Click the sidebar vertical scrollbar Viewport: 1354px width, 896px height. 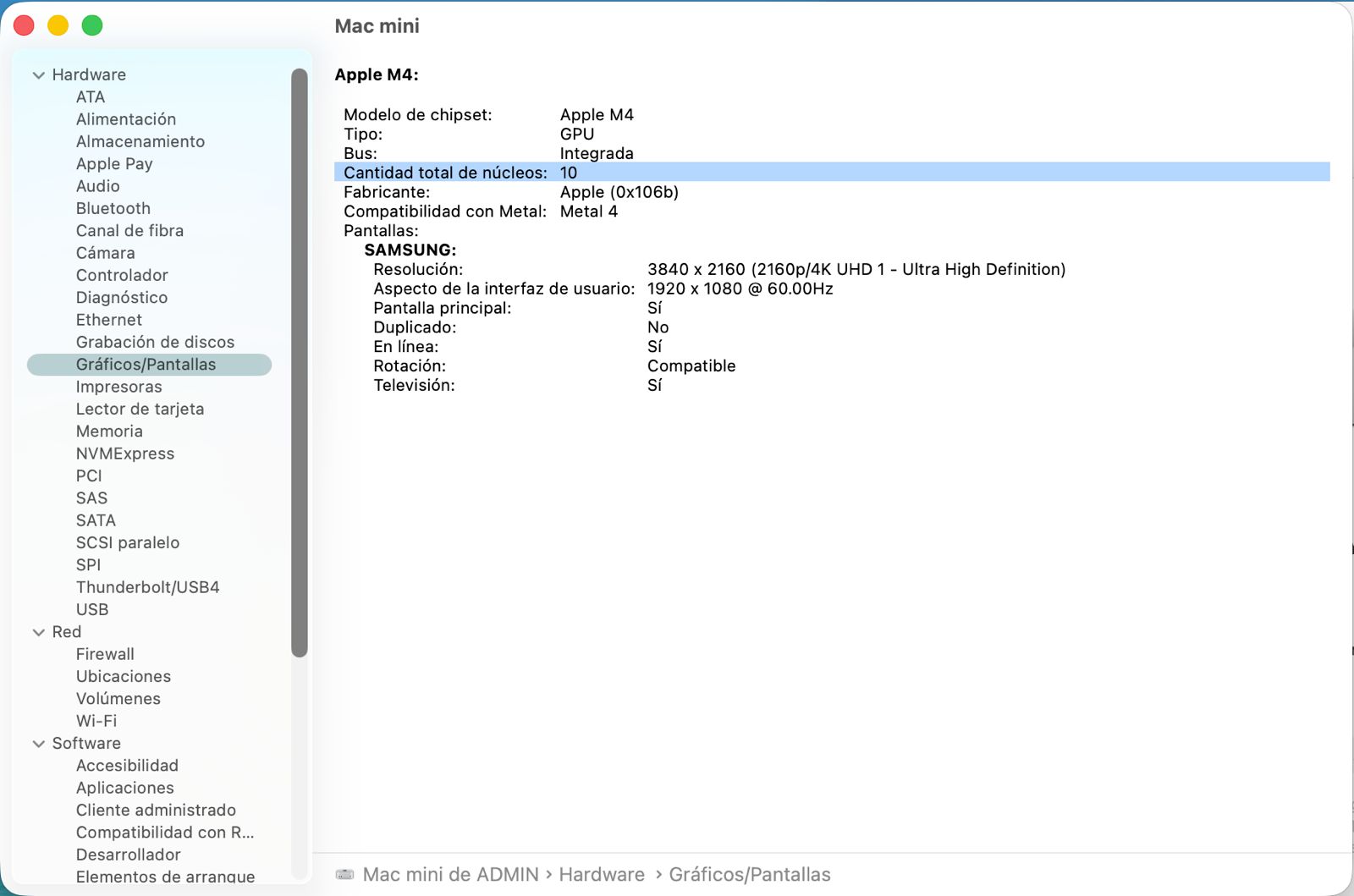pos(299,362)
